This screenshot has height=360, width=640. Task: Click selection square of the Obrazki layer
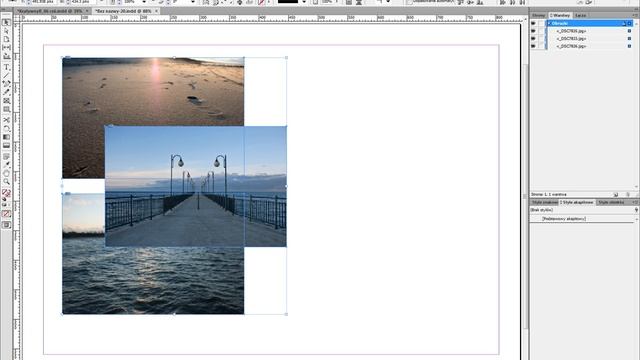pos(629,24)
